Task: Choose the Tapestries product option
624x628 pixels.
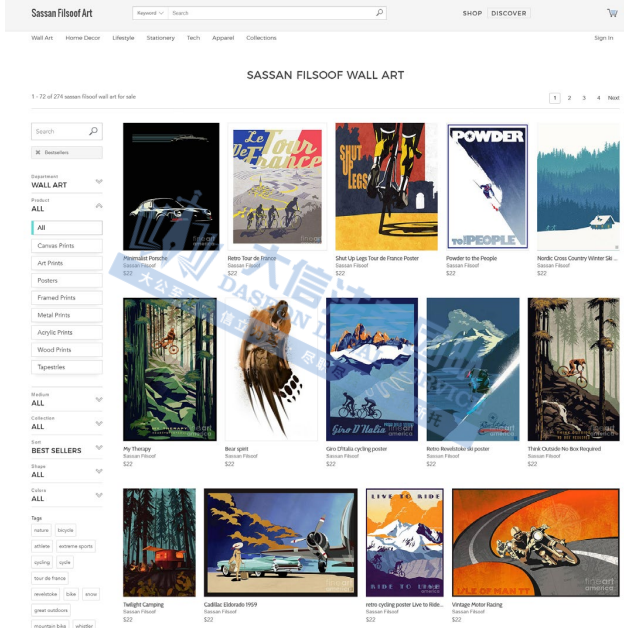Action: point(66,367)
